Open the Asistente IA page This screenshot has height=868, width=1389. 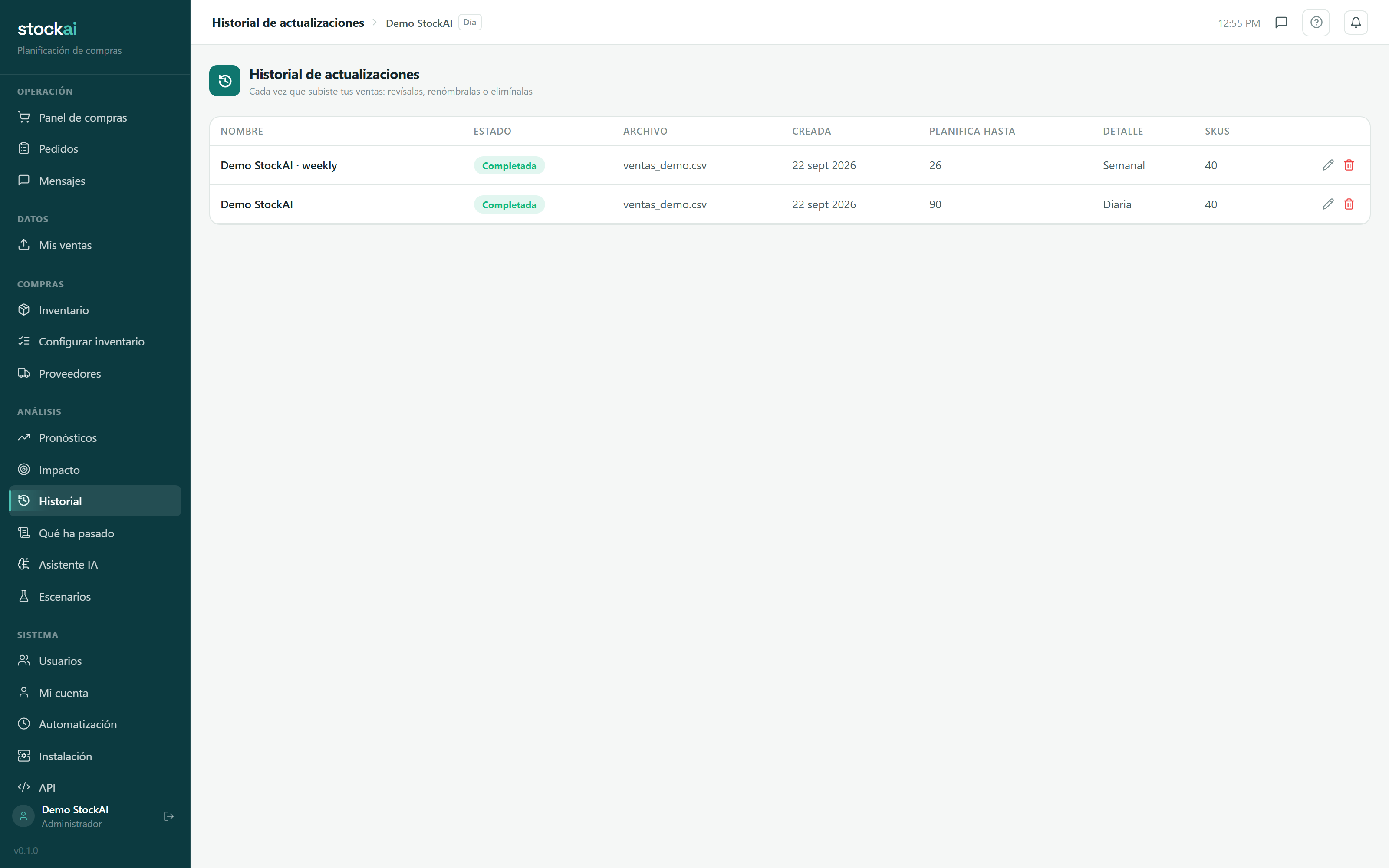[x=95, y=565]
